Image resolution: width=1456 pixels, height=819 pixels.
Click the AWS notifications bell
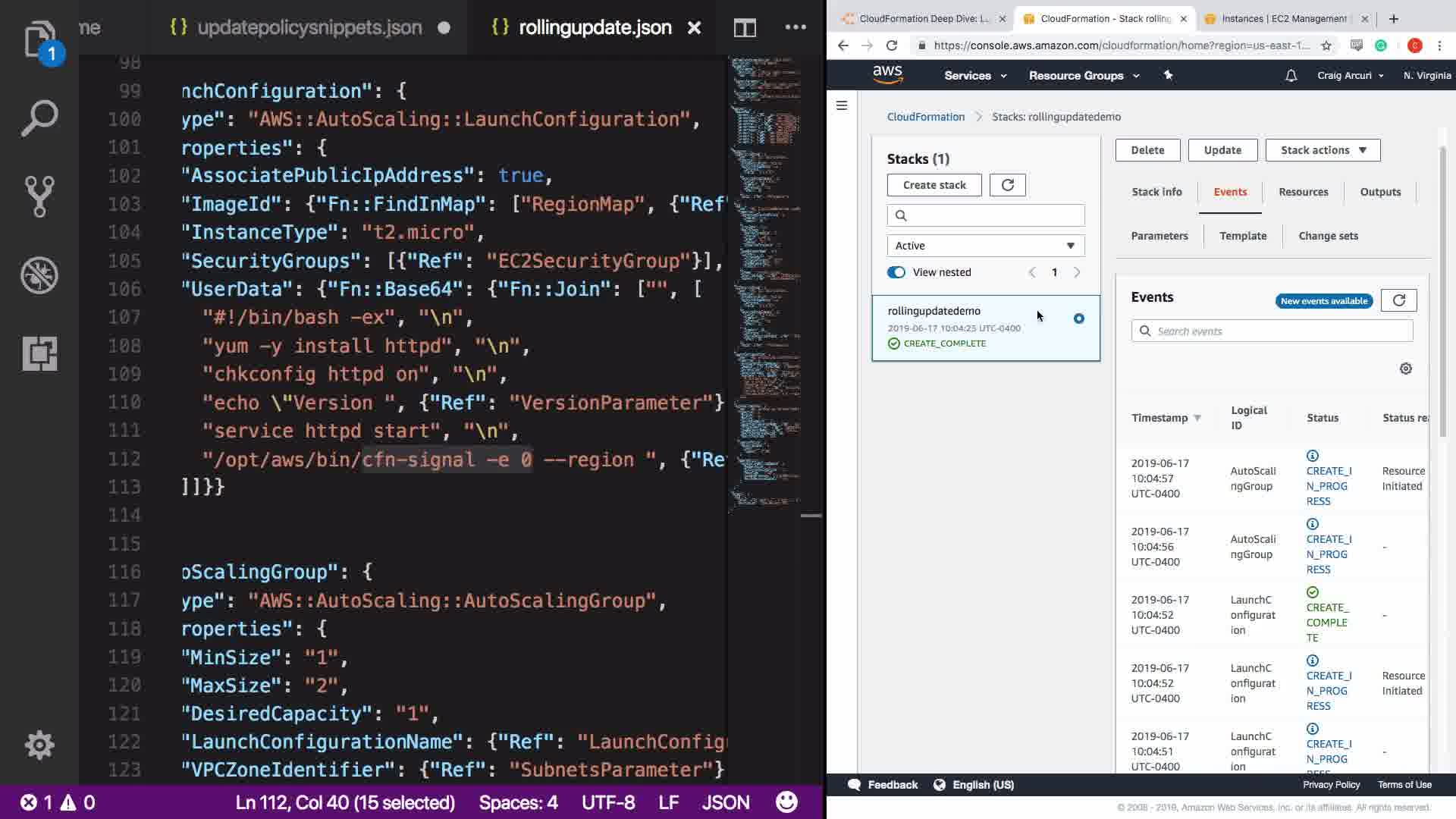[1291, 76]
